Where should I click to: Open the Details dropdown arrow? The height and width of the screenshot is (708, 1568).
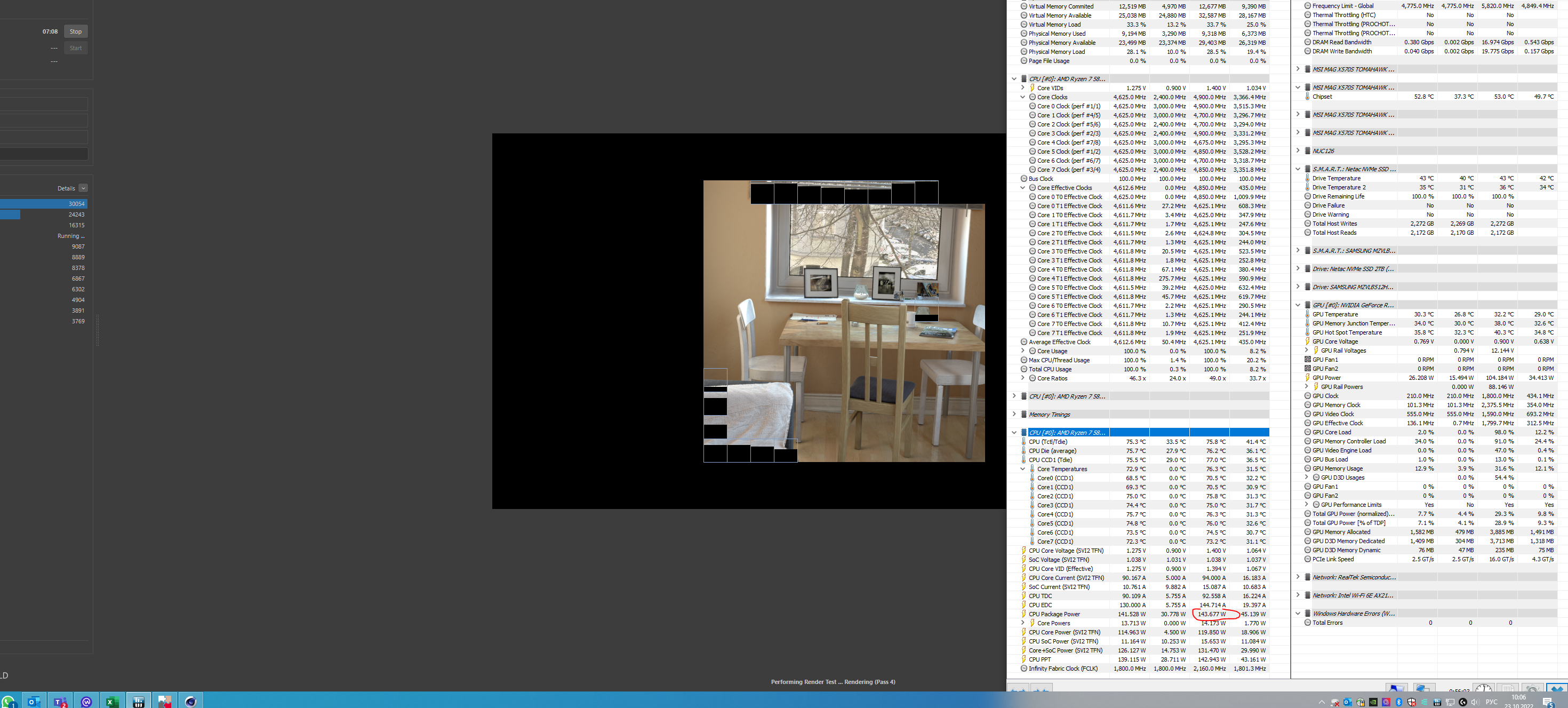[83, 188]
